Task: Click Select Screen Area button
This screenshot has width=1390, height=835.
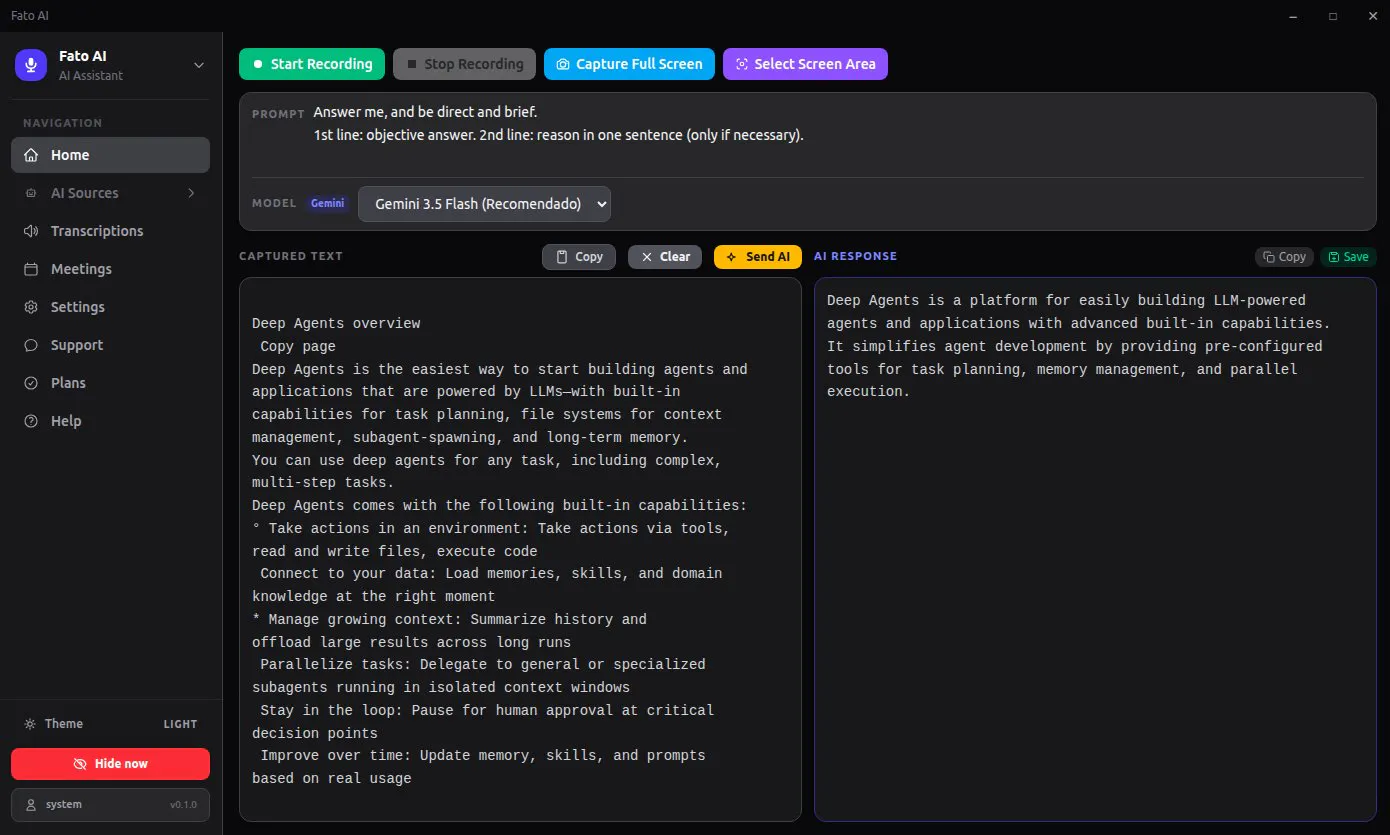Action: (805, 64)
